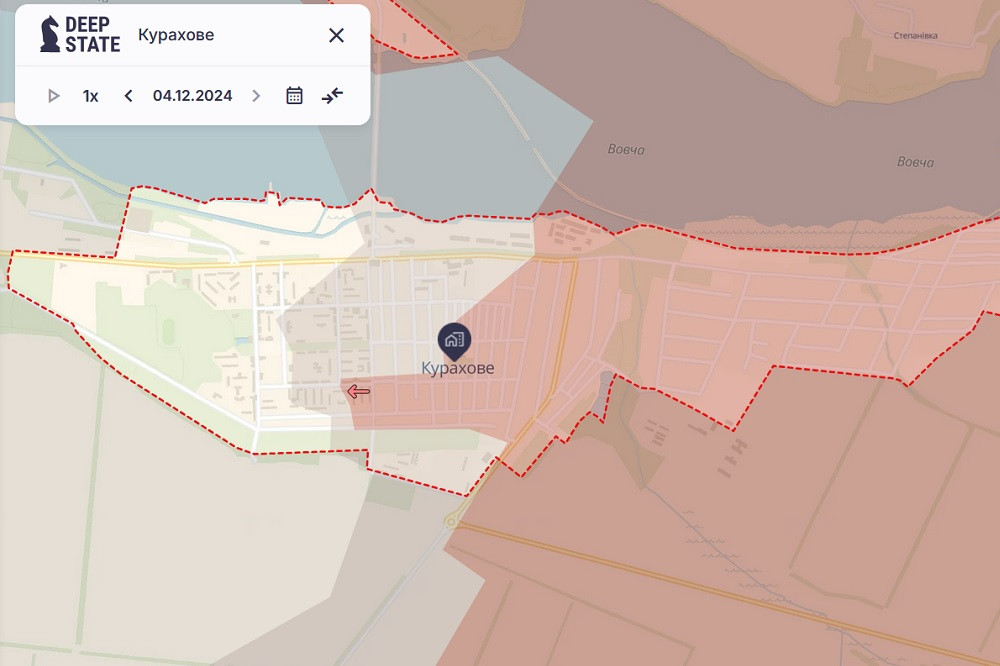Click the roundabout south of Курахове
Image resolution: width=1000 pixels, height=666 pixels.
451,521
